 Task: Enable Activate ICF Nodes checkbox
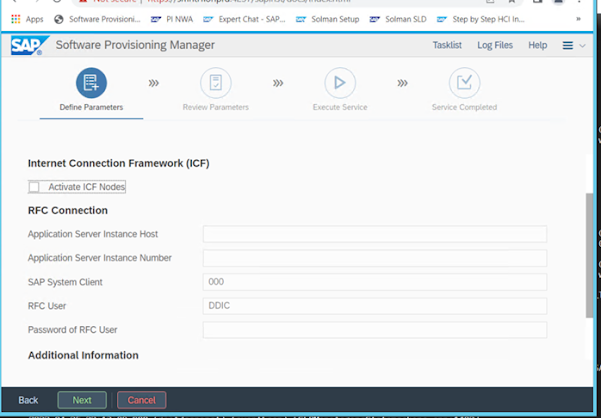pos(34,187)
